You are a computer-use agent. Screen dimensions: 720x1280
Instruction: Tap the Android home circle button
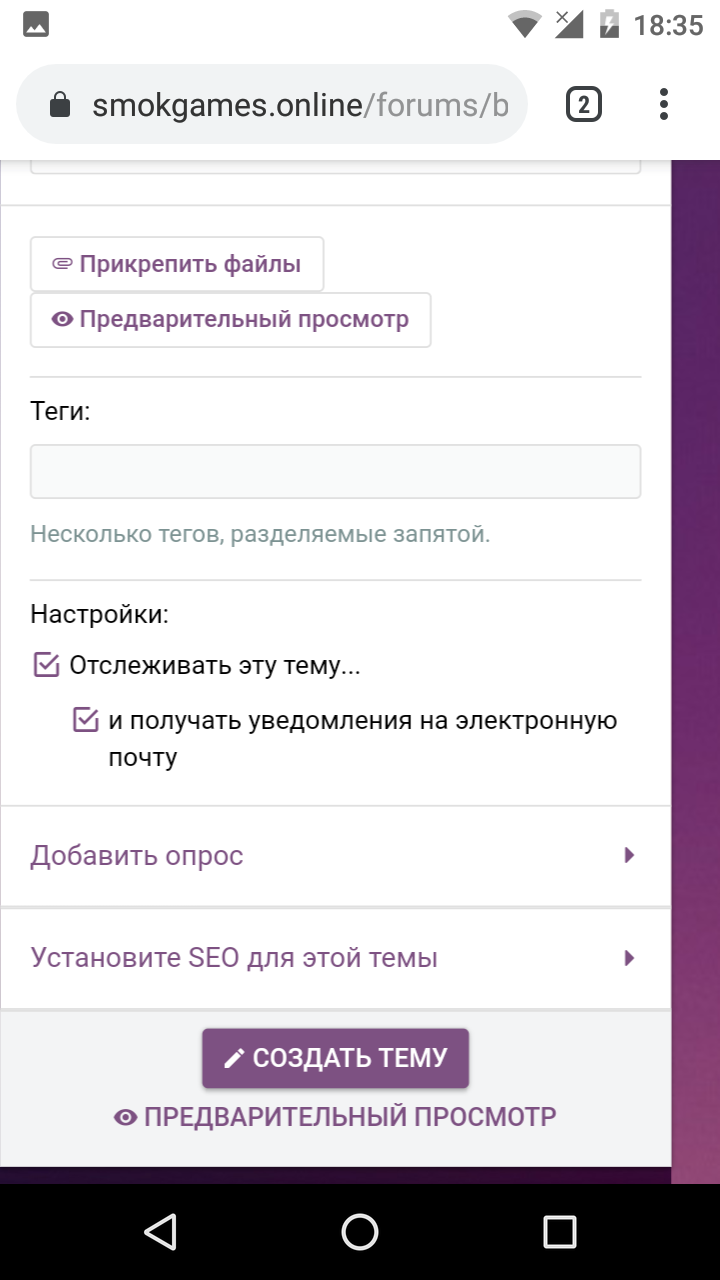360,1232
